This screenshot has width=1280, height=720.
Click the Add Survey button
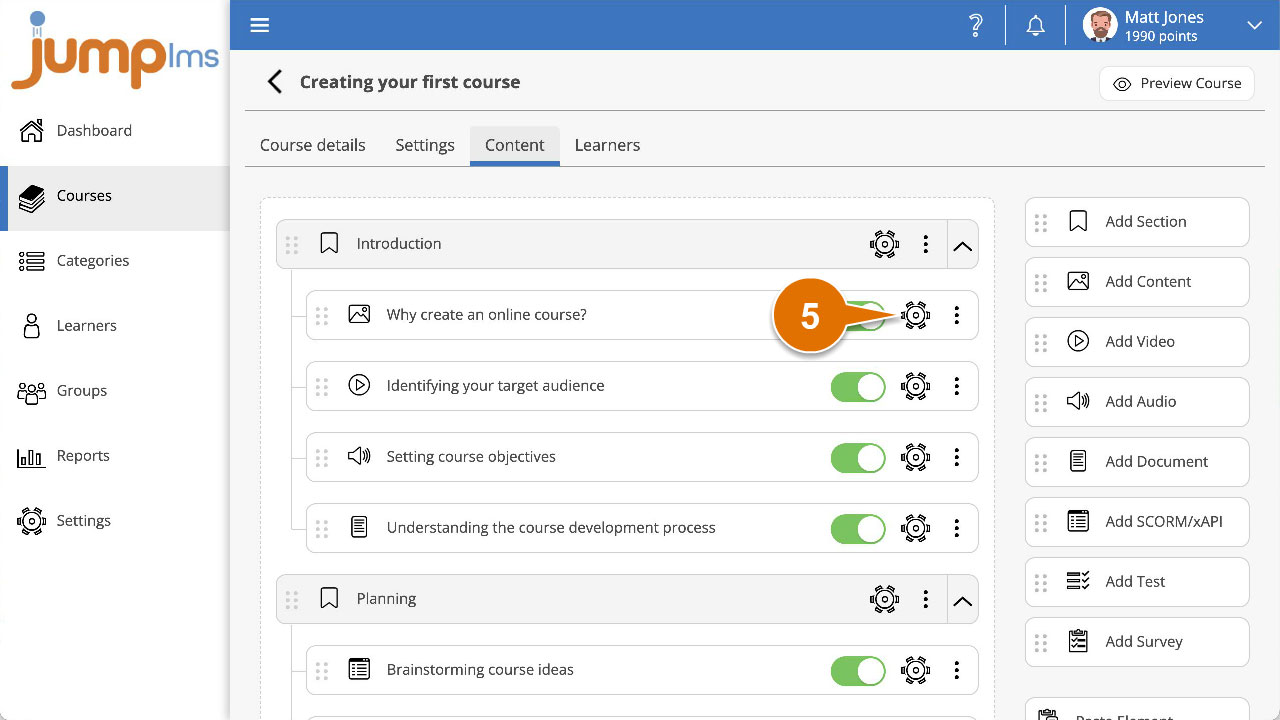click(1137, 642)
